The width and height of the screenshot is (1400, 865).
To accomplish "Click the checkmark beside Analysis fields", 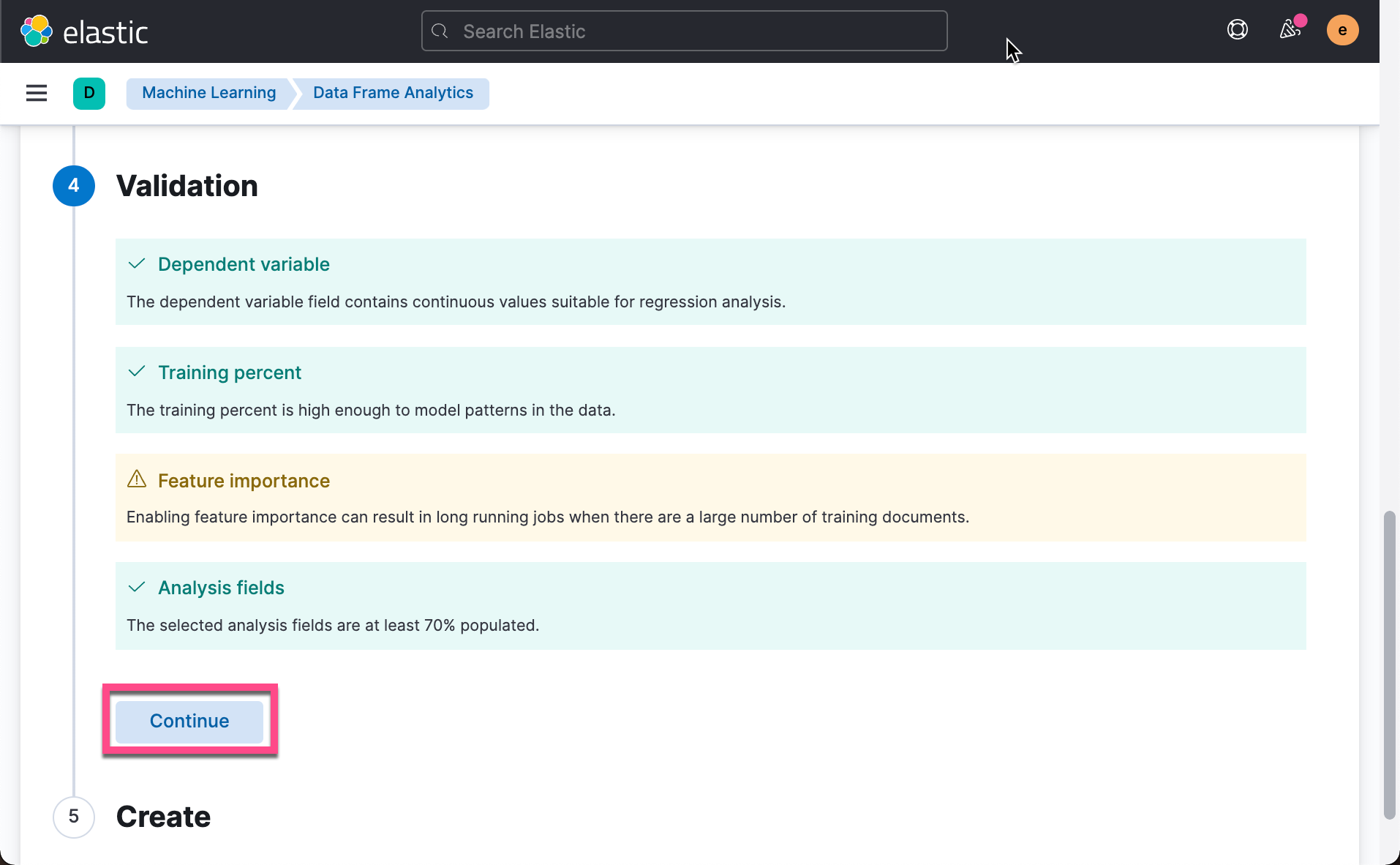I will [x=136, y=588].
